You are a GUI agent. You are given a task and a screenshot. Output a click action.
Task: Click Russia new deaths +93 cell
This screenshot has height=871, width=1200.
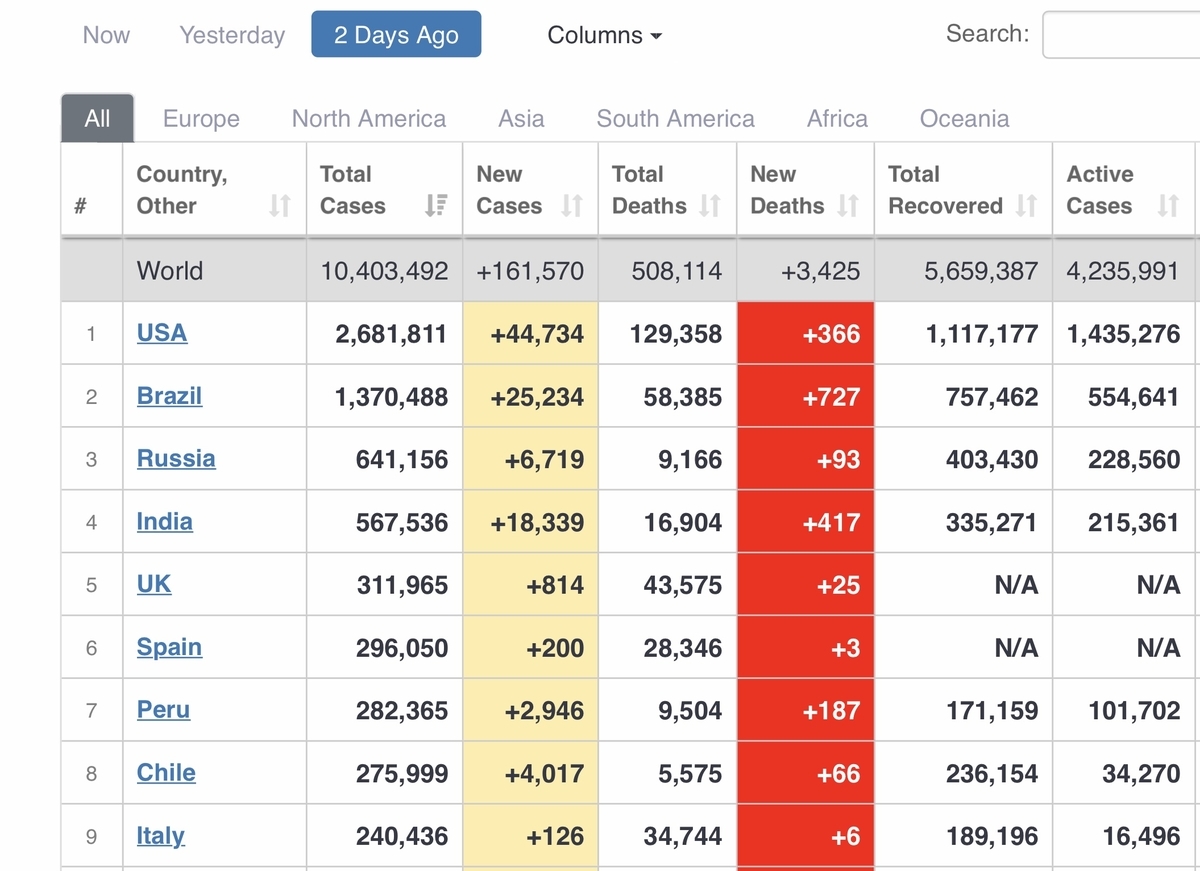(805, 459)
